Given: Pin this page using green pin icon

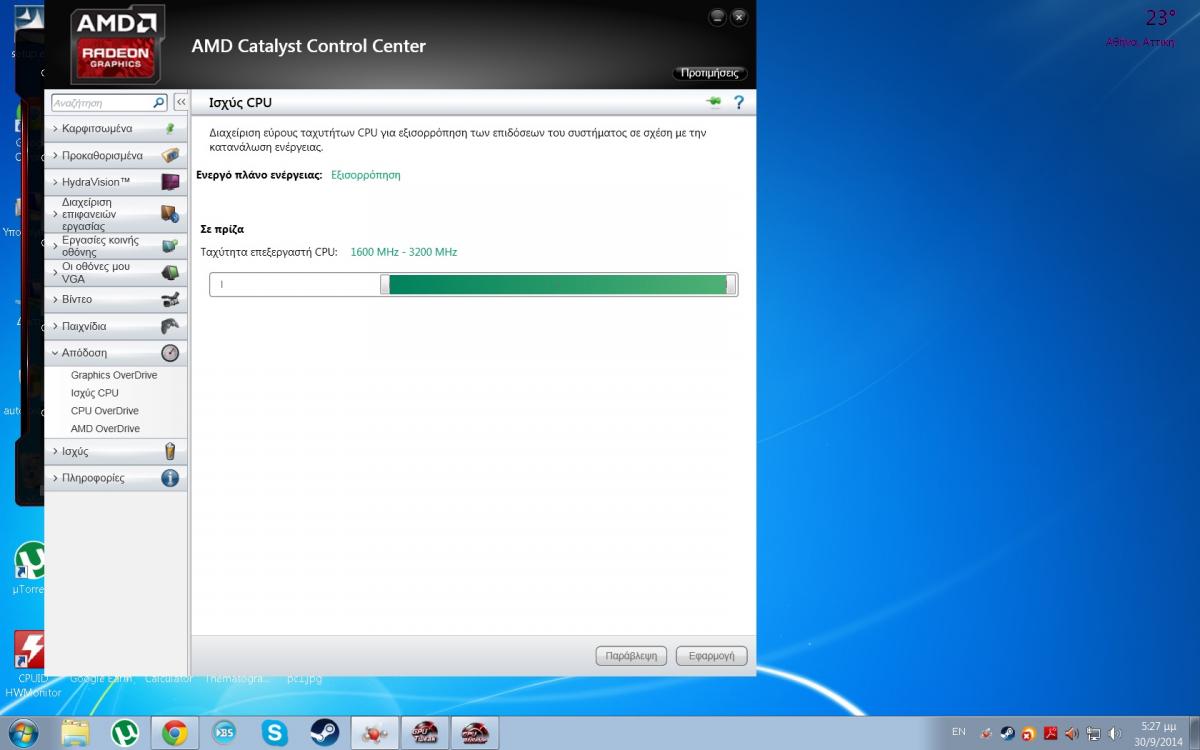Looking at the screenshot, I should pos(714,102).
